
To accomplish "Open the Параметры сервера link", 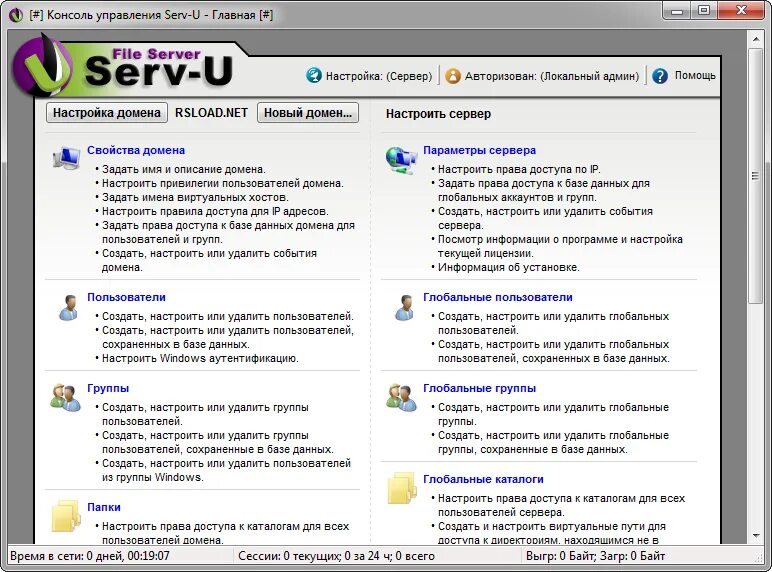I will tap(480, 150).
